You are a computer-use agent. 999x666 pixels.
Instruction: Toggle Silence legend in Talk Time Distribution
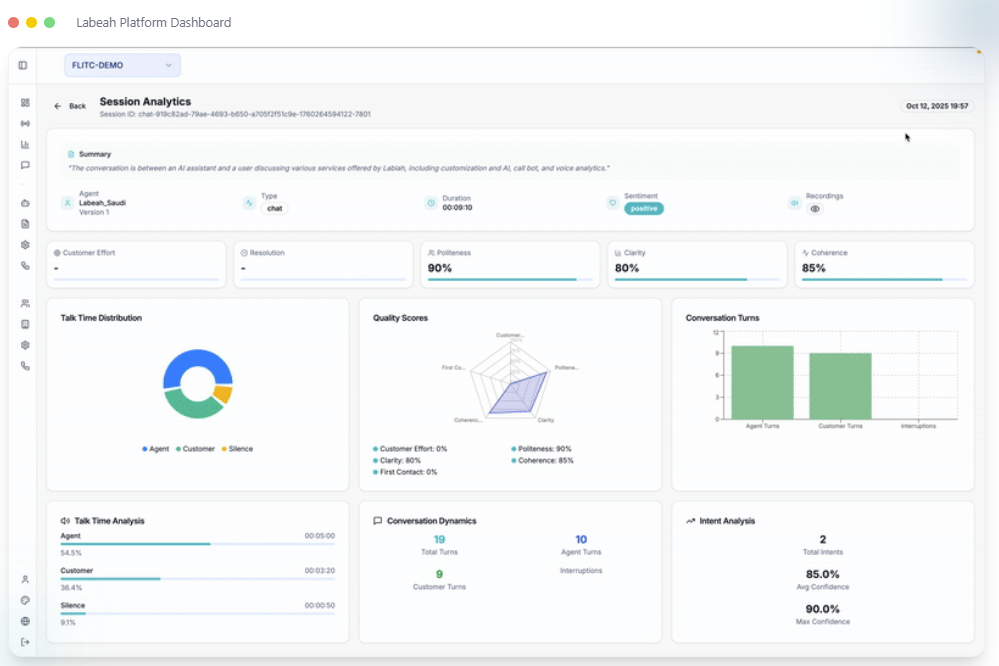click(x=237, y=449)
